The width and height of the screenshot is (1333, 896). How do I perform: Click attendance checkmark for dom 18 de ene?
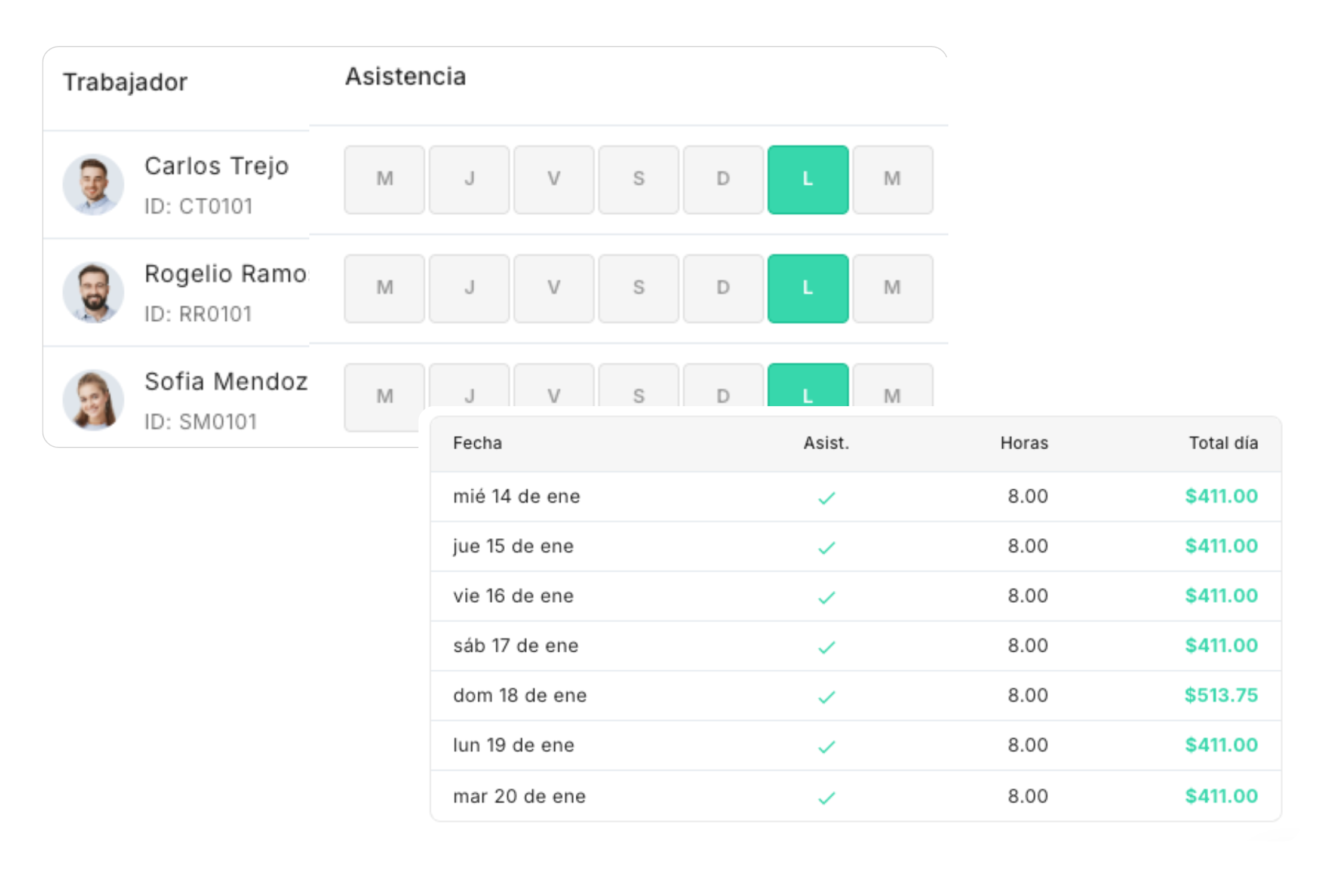(x=826, y=696)
